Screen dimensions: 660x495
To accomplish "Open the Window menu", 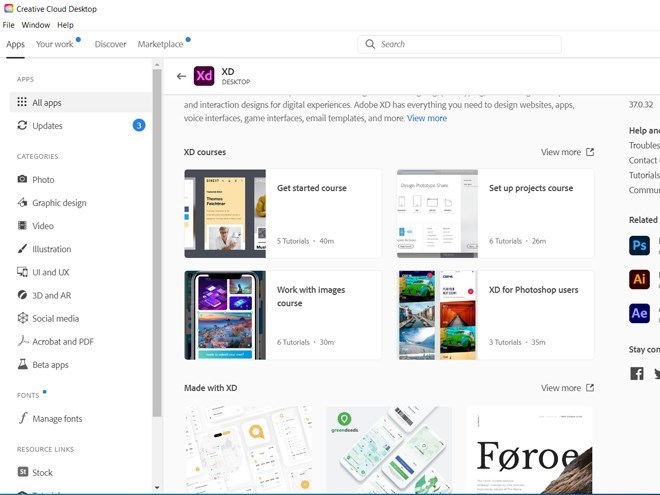I will tap(36, 25).
